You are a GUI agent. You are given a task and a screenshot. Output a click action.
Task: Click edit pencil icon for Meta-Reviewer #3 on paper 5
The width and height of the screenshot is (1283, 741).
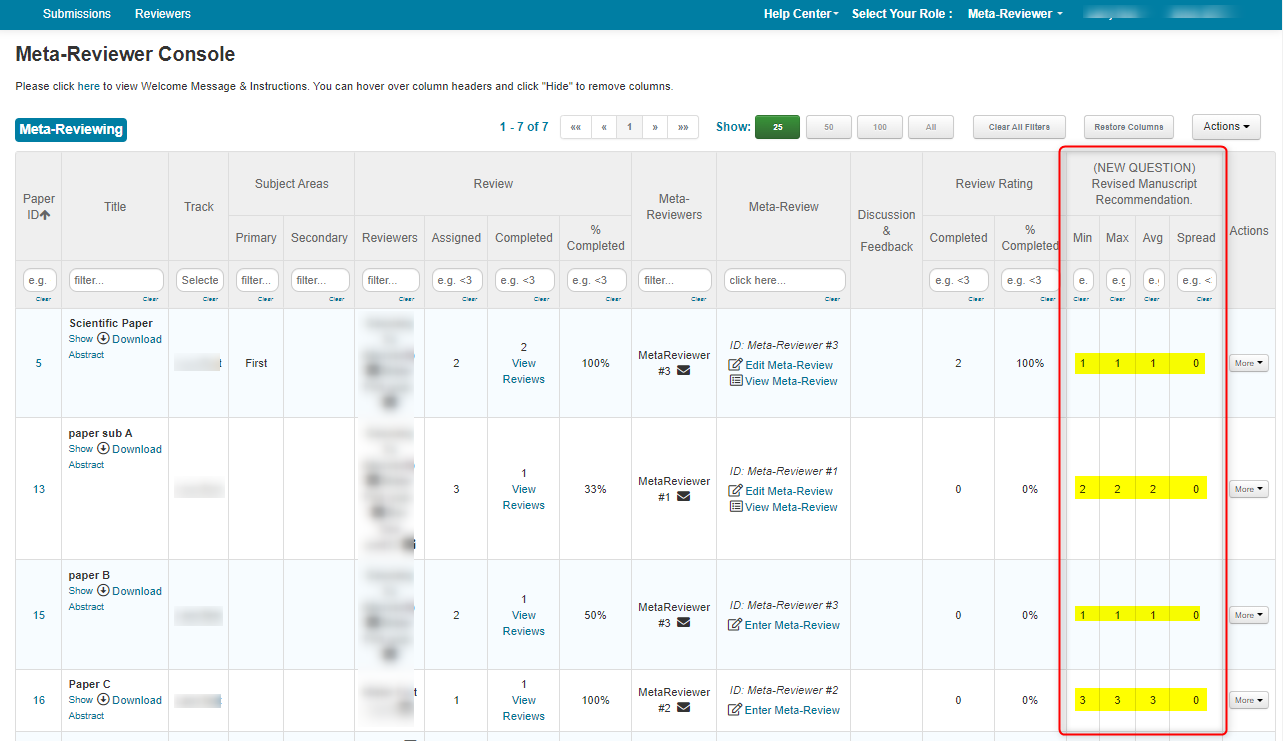[736, 365]
